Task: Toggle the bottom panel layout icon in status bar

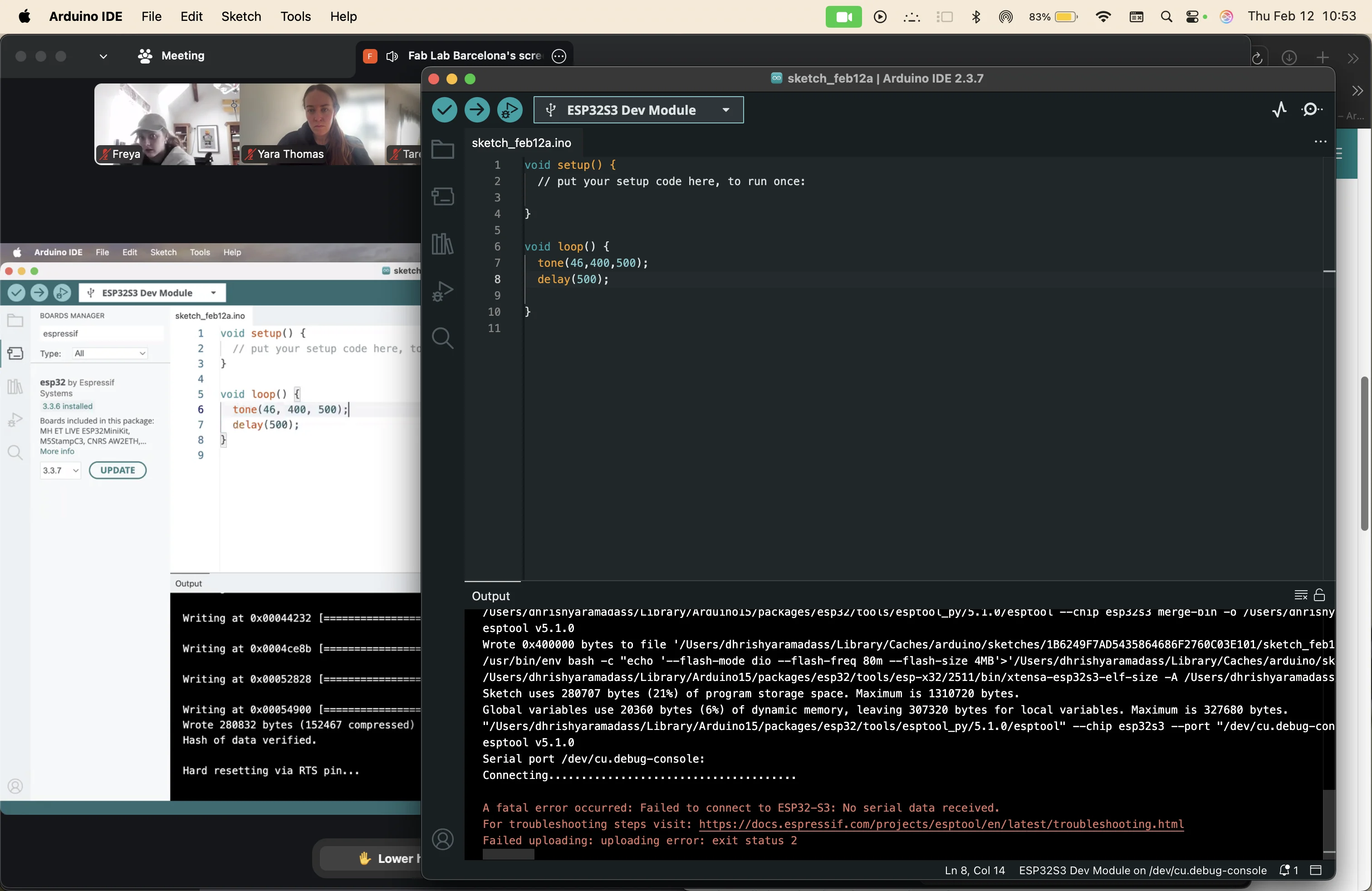Action: point(1315,870)
